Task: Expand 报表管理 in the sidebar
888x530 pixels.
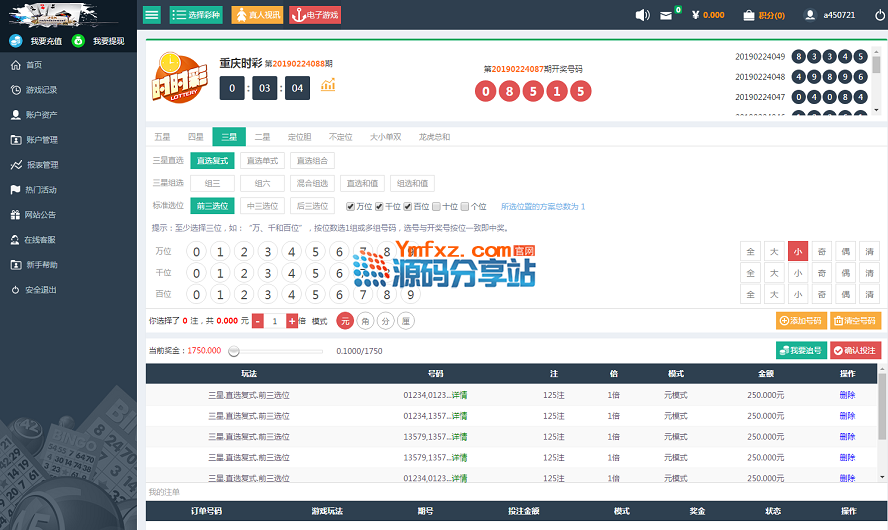Action: (x=42, y=165)
